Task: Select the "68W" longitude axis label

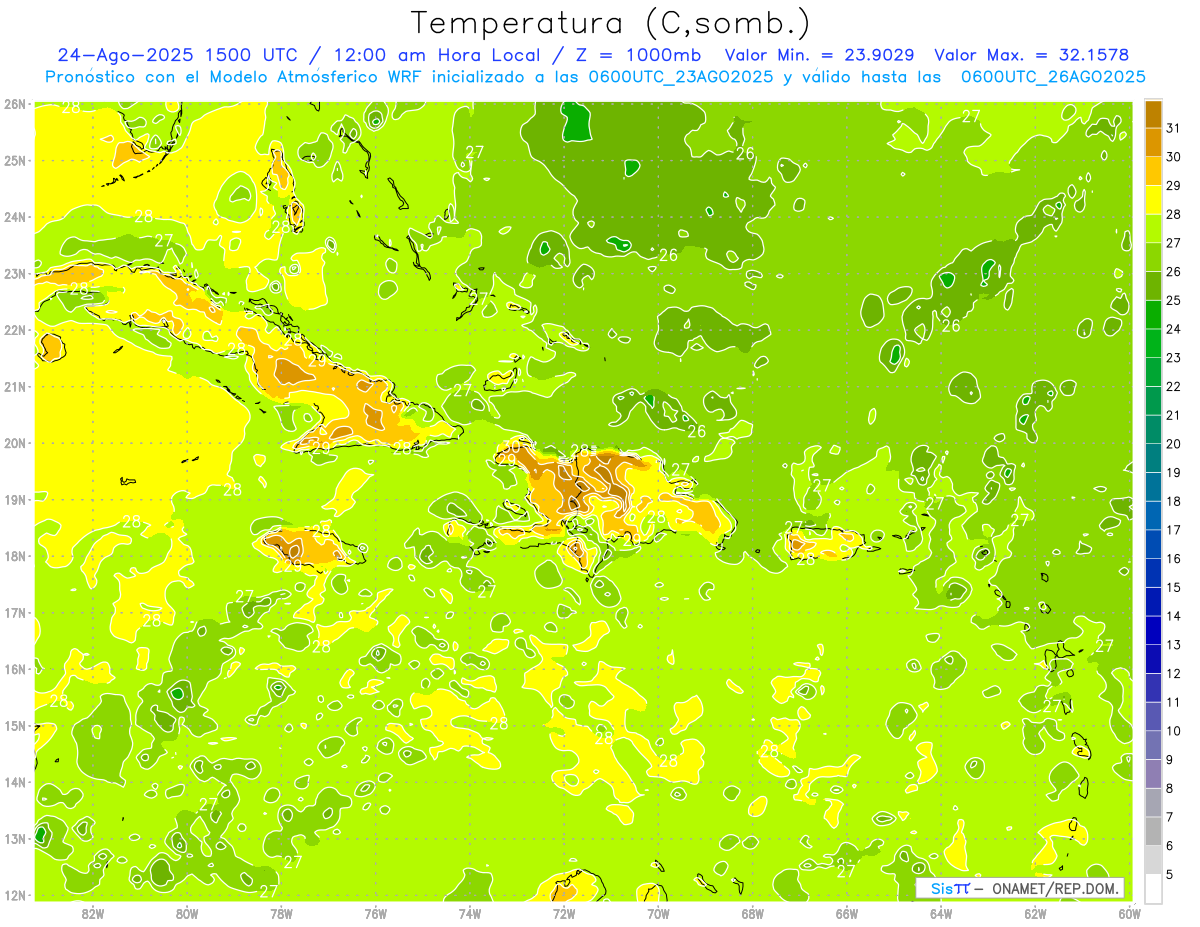Action: tap(753, 913)
